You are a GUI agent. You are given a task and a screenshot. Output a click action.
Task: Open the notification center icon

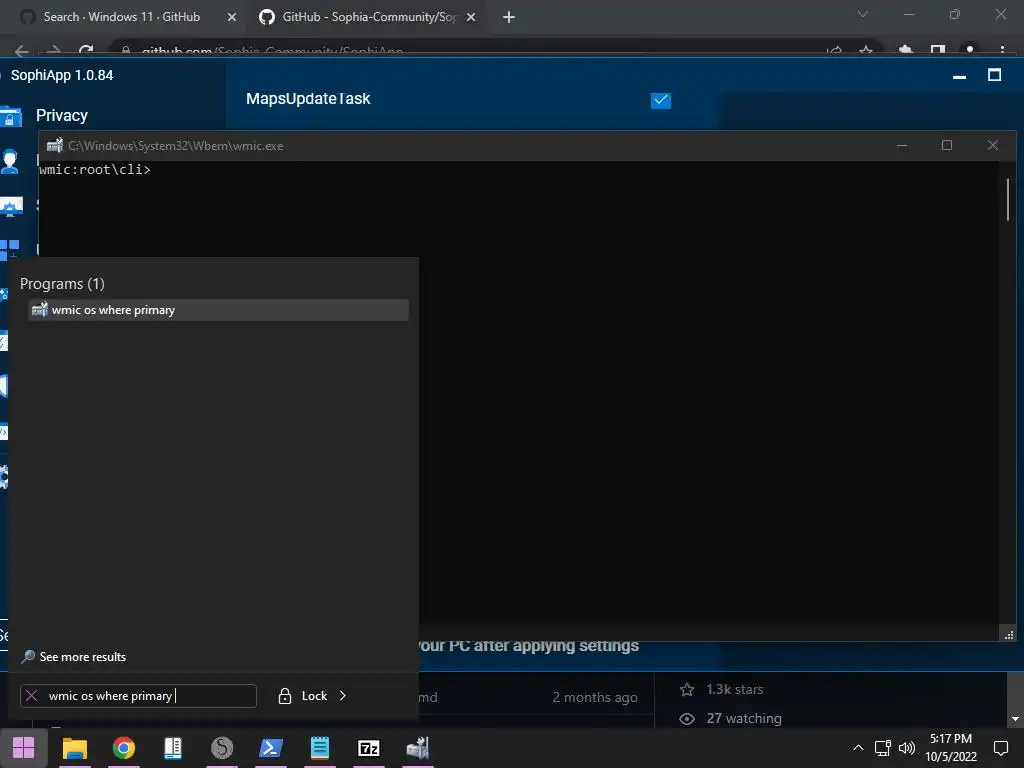click(x=1000, y=748)
